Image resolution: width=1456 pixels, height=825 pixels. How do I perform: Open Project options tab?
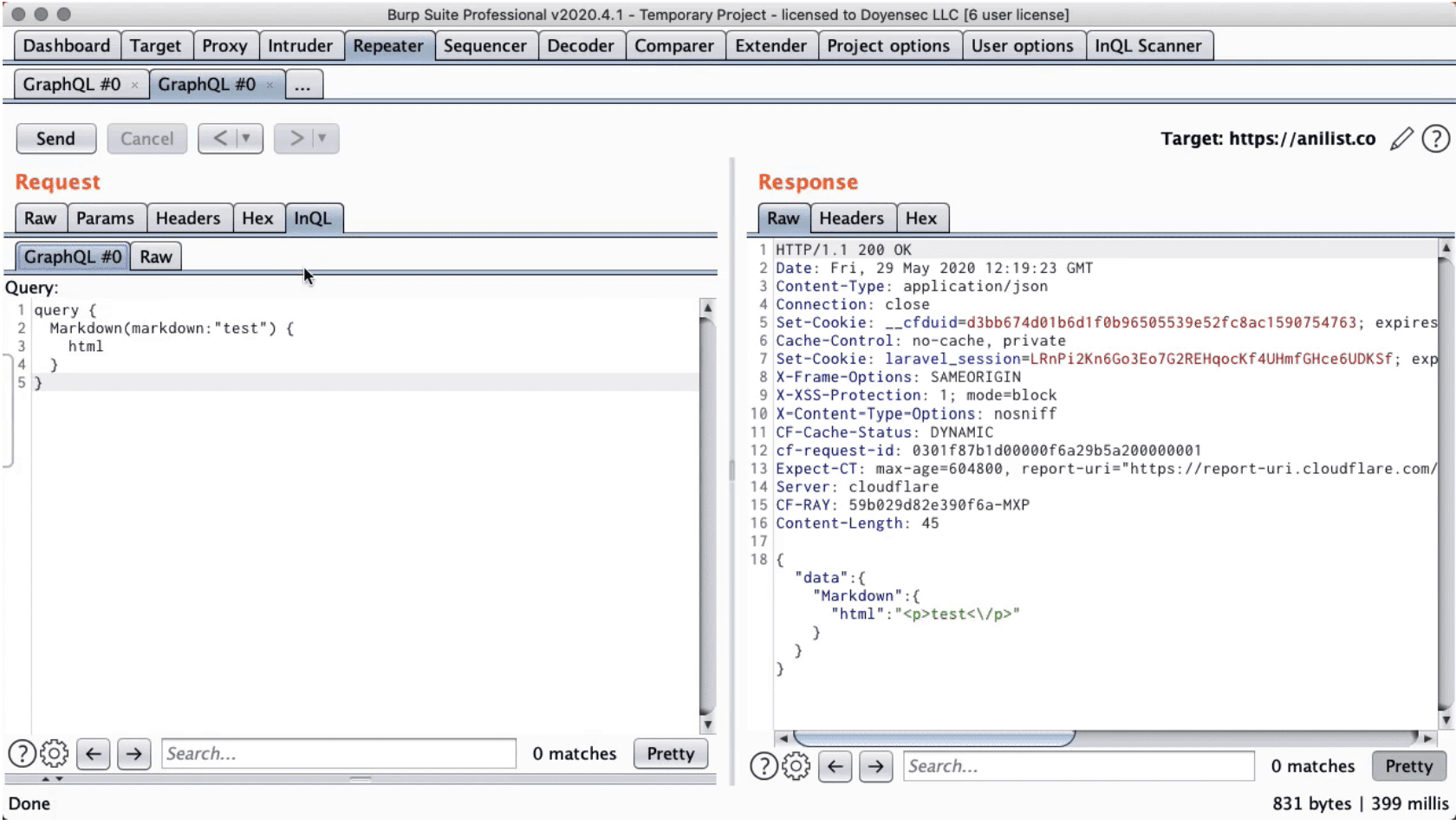888,46
